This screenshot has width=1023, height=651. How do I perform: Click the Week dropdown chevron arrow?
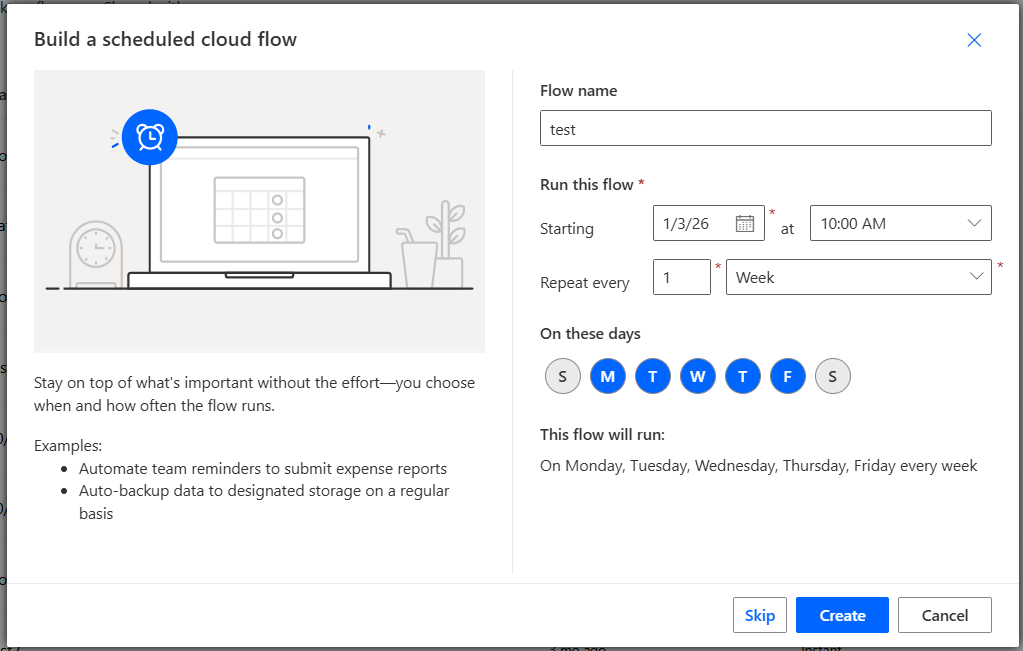click(976, 277)
